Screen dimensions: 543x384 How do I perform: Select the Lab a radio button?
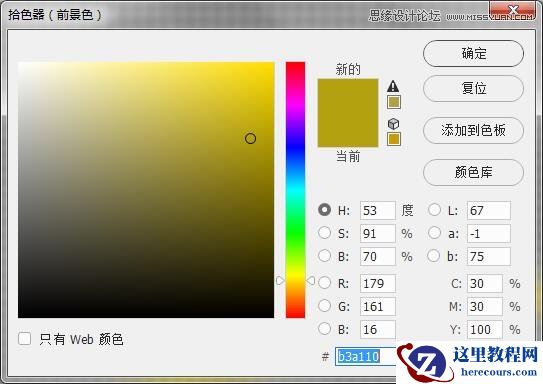[x=434, y=233]
